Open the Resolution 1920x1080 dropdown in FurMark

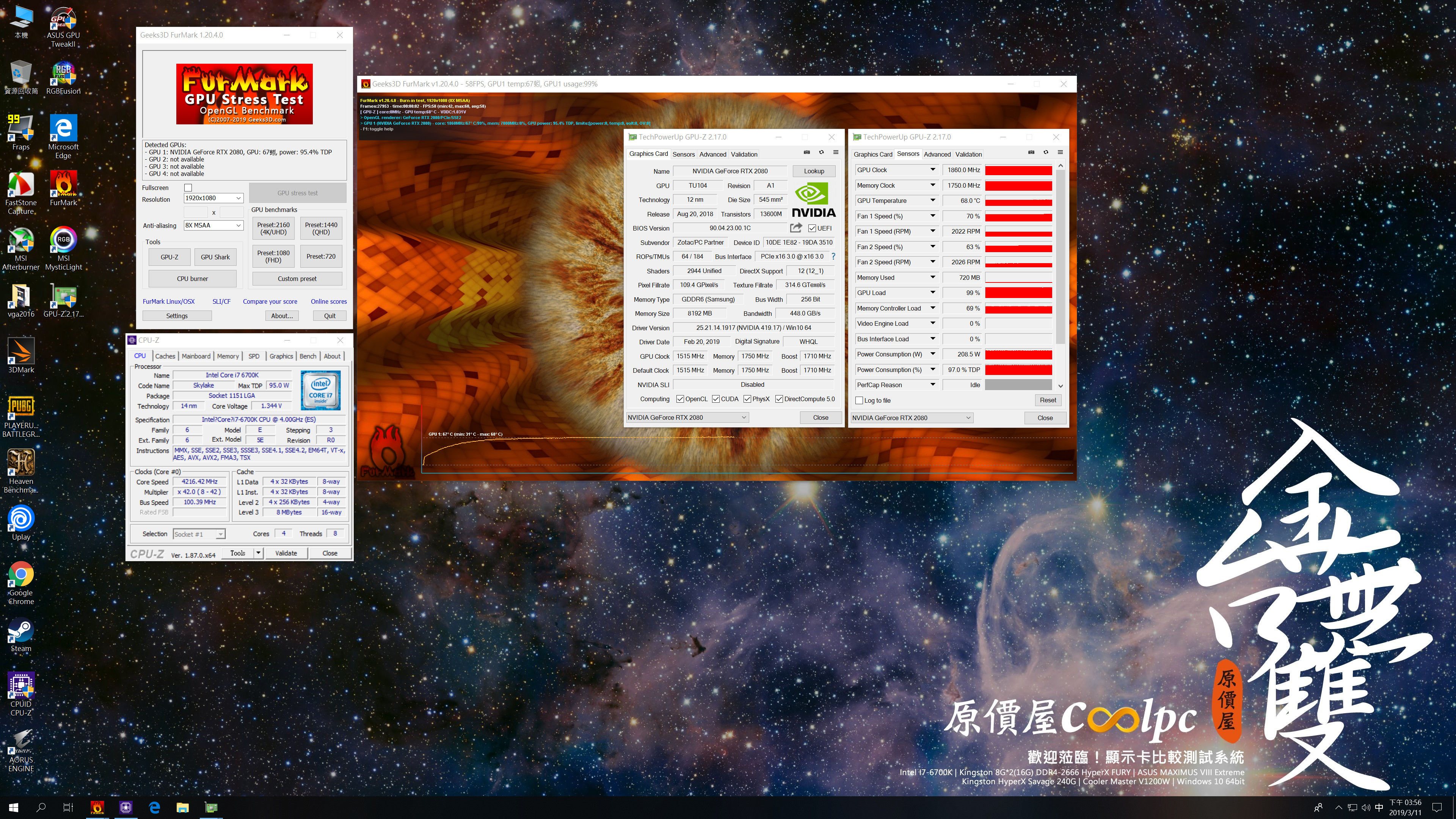[x=213, y=198]
